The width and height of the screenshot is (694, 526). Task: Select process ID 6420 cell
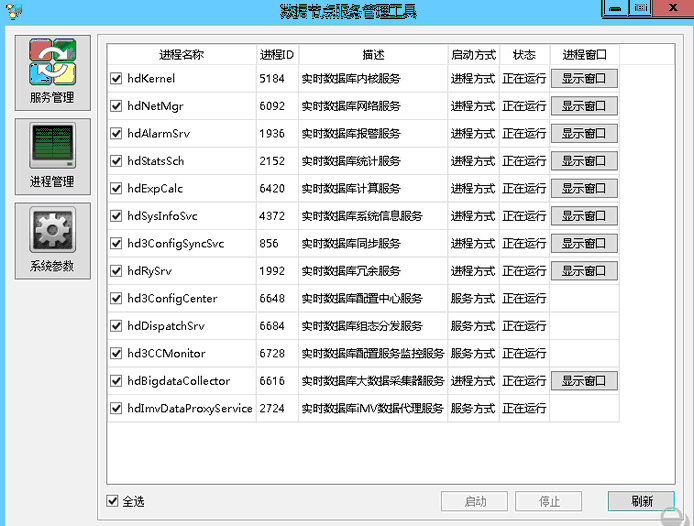(277, 188)
